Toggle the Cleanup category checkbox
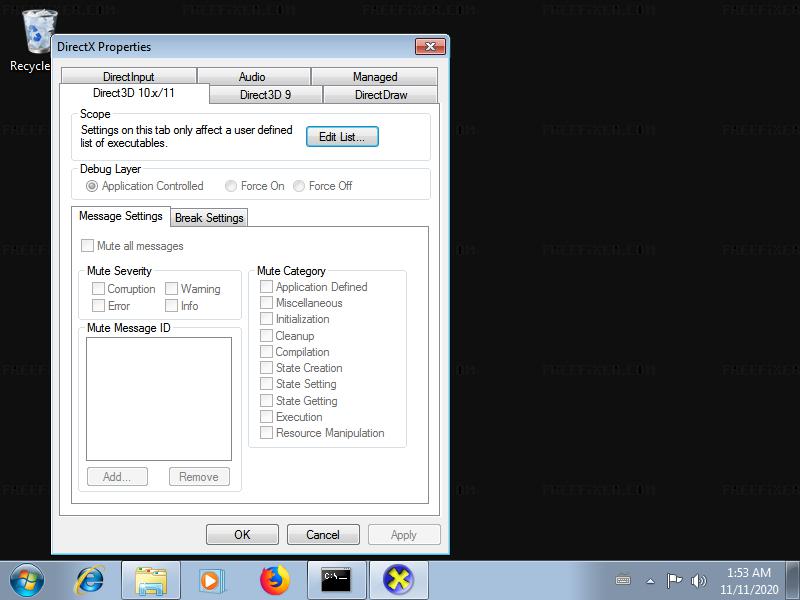Viewport: 800px width, 600px height. (287, 336)
